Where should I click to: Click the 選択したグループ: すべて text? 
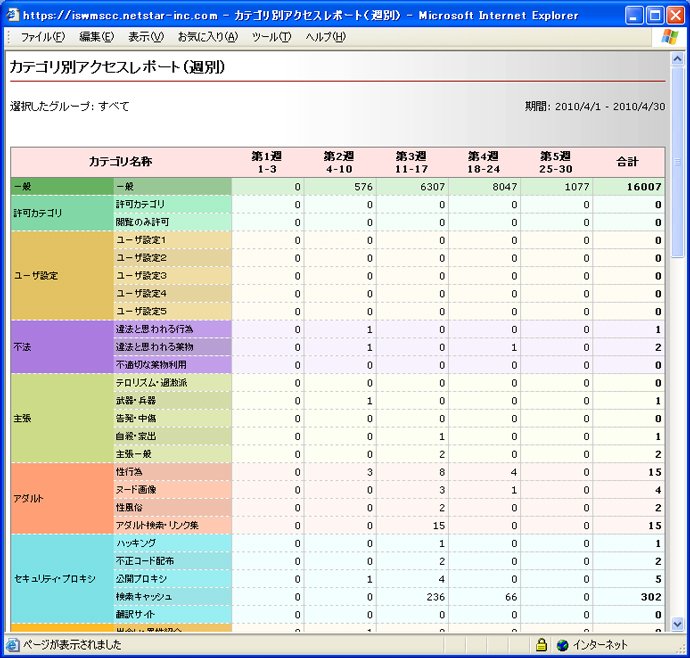pyautogui.click(x=70, y=107)
